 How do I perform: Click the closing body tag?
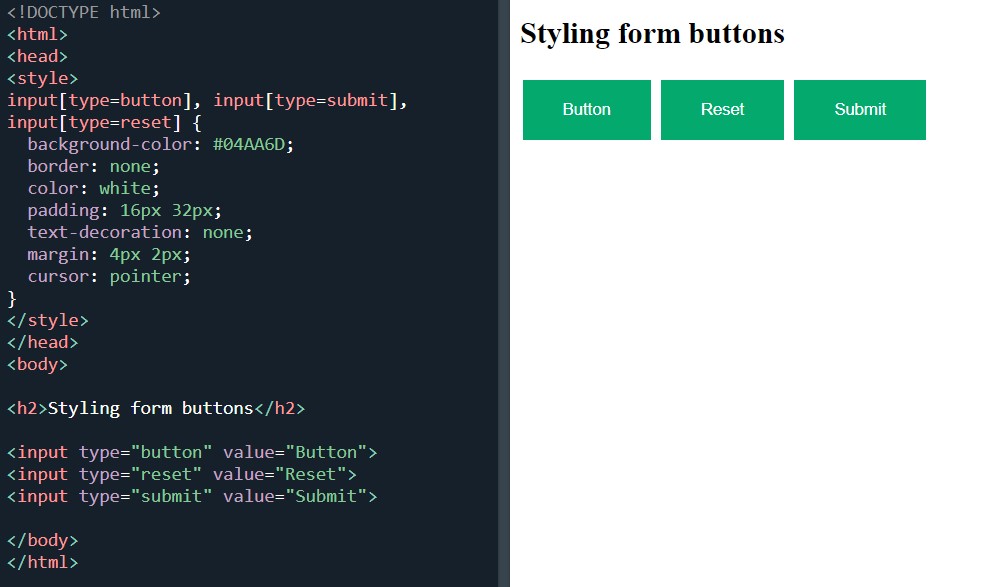pos(42,540)
